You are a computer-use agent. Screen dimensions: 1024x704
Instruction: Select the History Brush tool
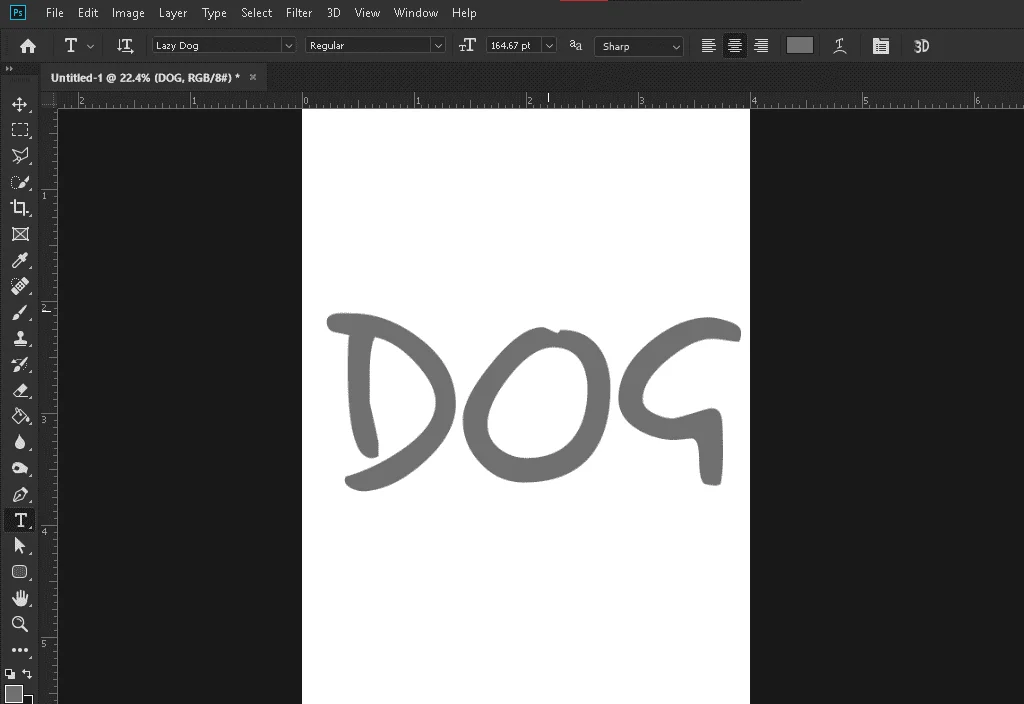20,364
